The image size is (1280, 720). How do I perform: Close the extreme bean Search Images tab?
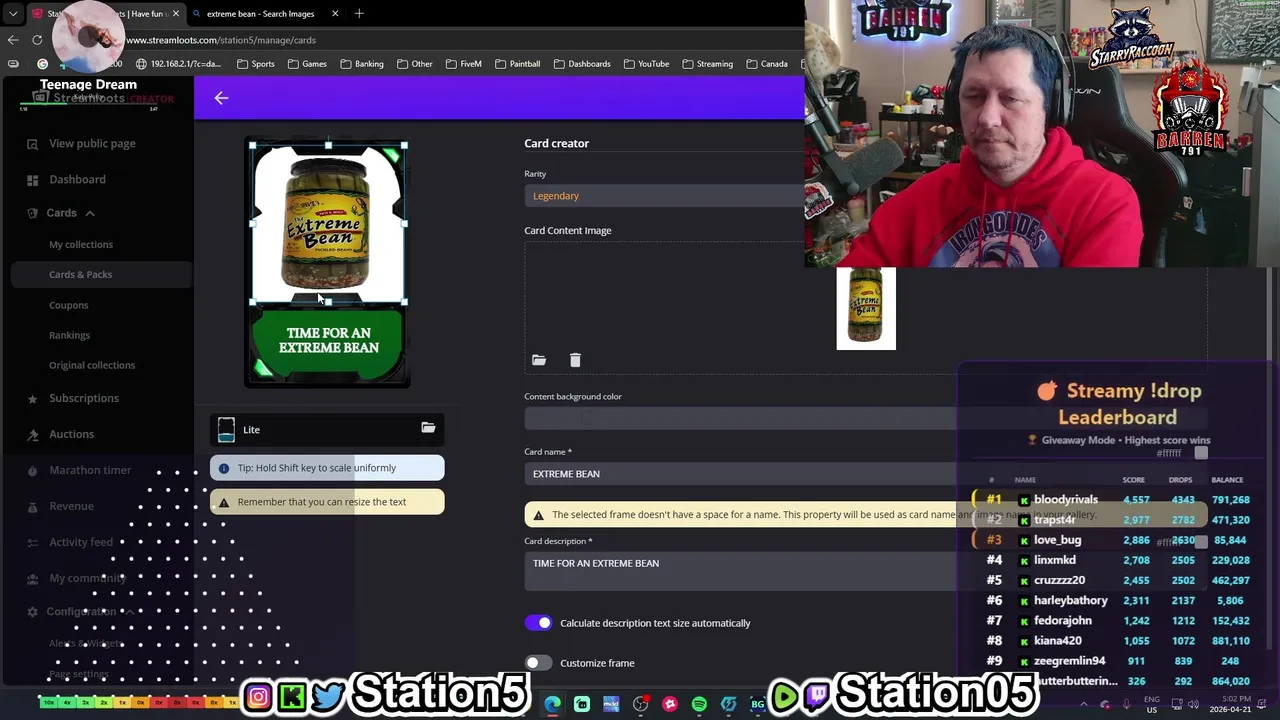[335, 13]
